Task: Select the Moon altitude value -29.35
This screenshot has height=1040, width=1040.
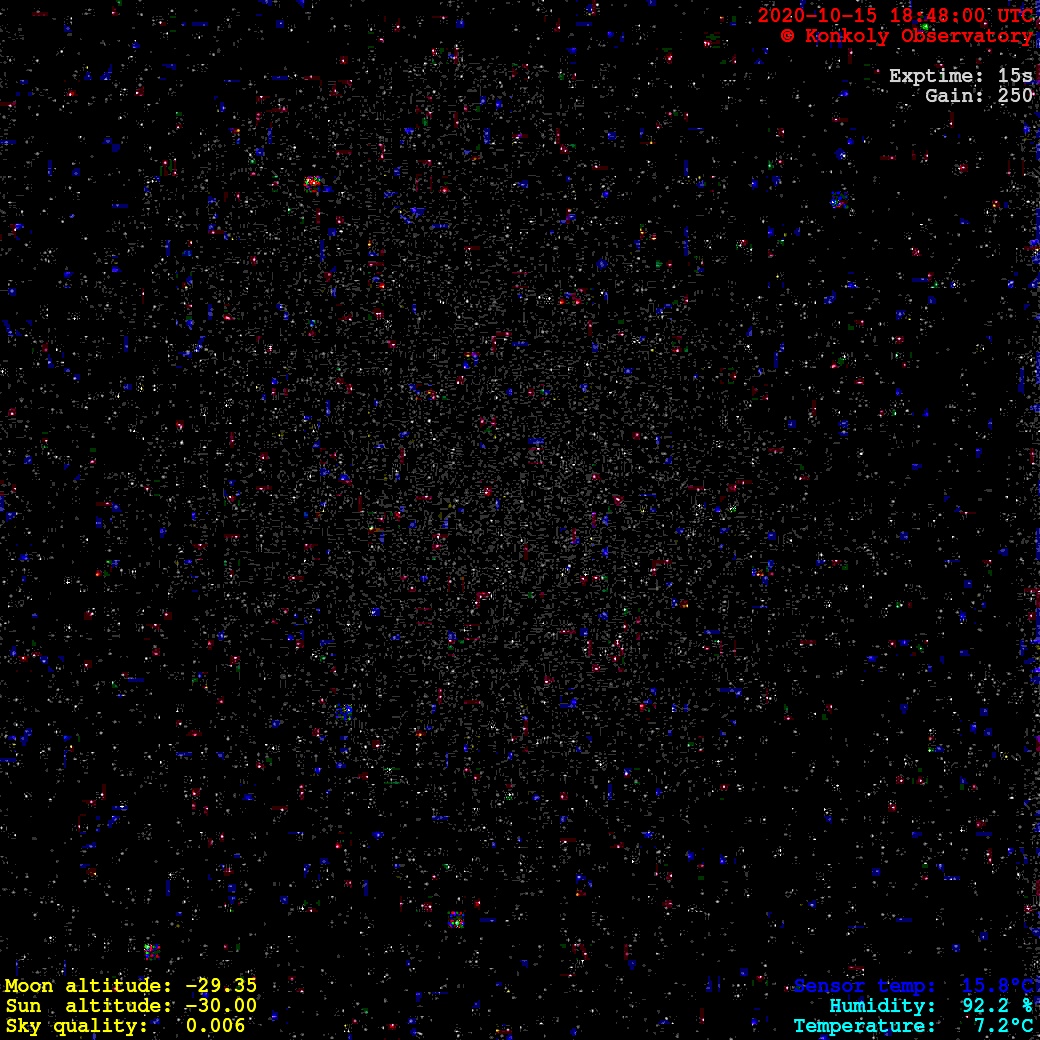Action: point(220,986)
